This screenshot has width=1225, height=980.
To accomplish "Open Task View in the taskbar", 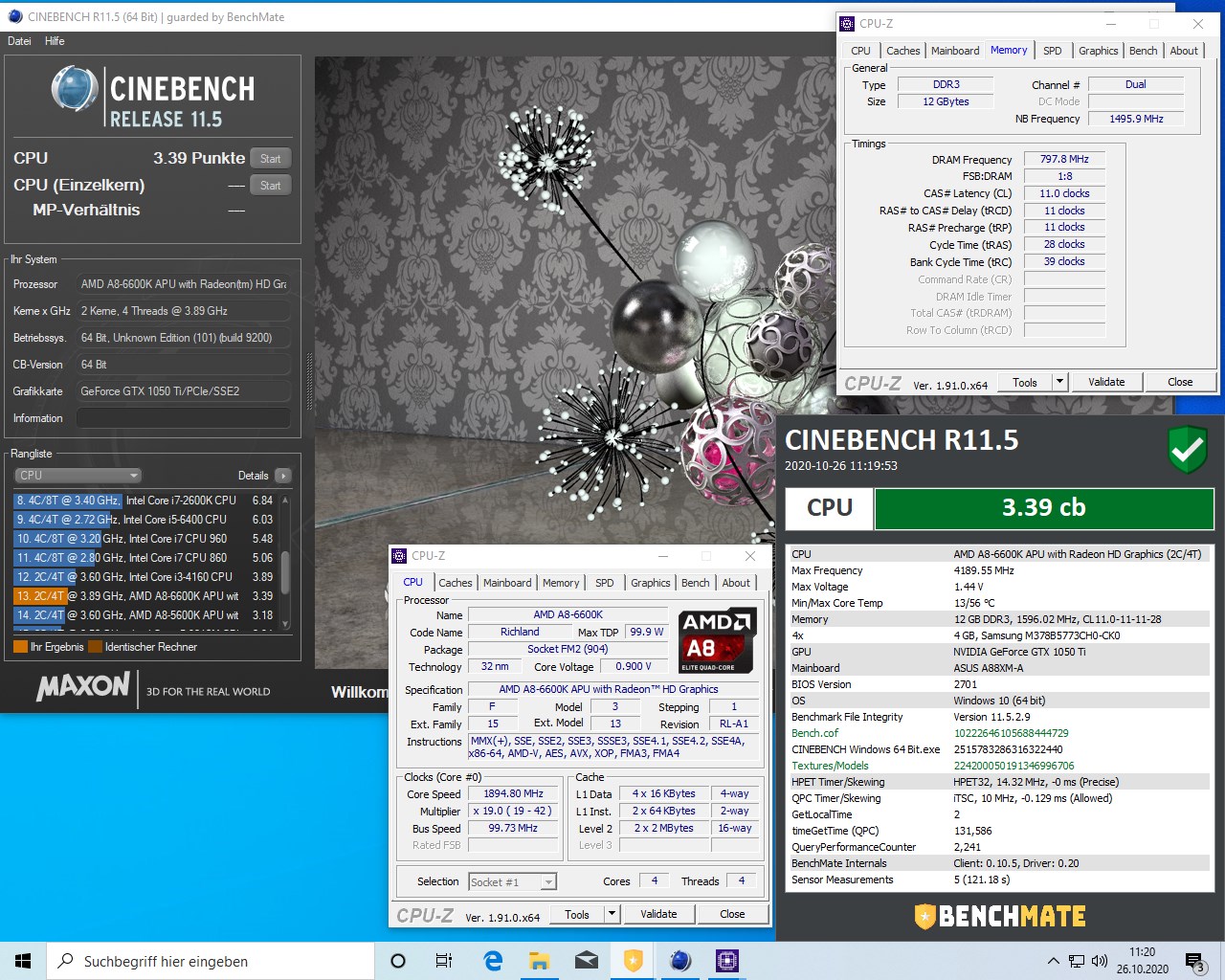I will pyautogui.click(x=444, y=961).
